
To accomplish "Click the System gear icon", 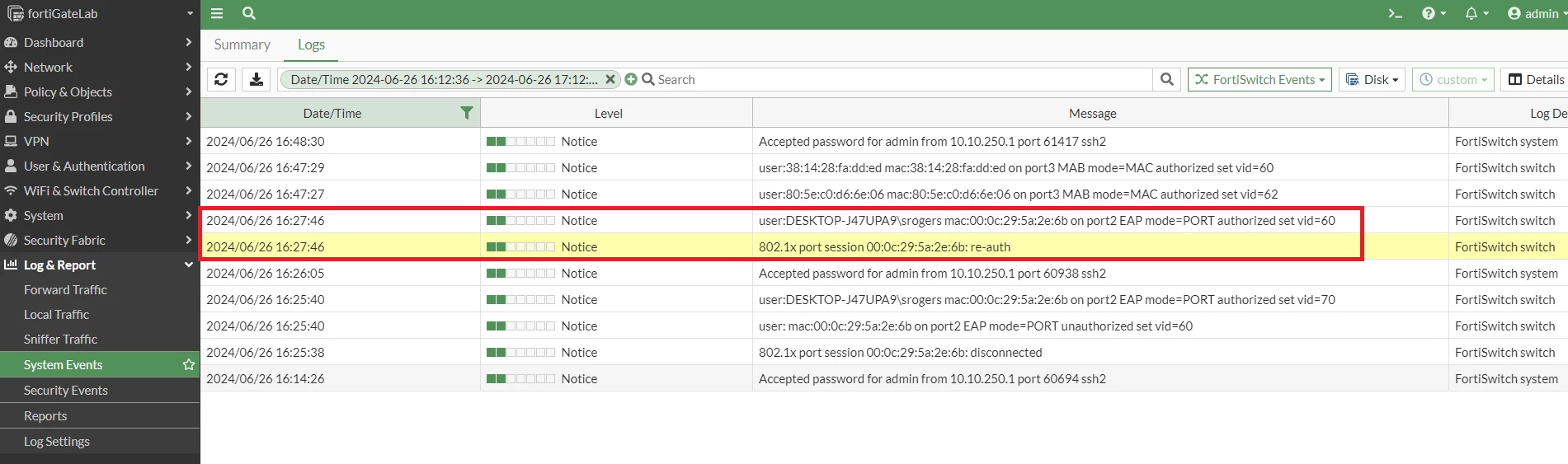I will point(11,215).
